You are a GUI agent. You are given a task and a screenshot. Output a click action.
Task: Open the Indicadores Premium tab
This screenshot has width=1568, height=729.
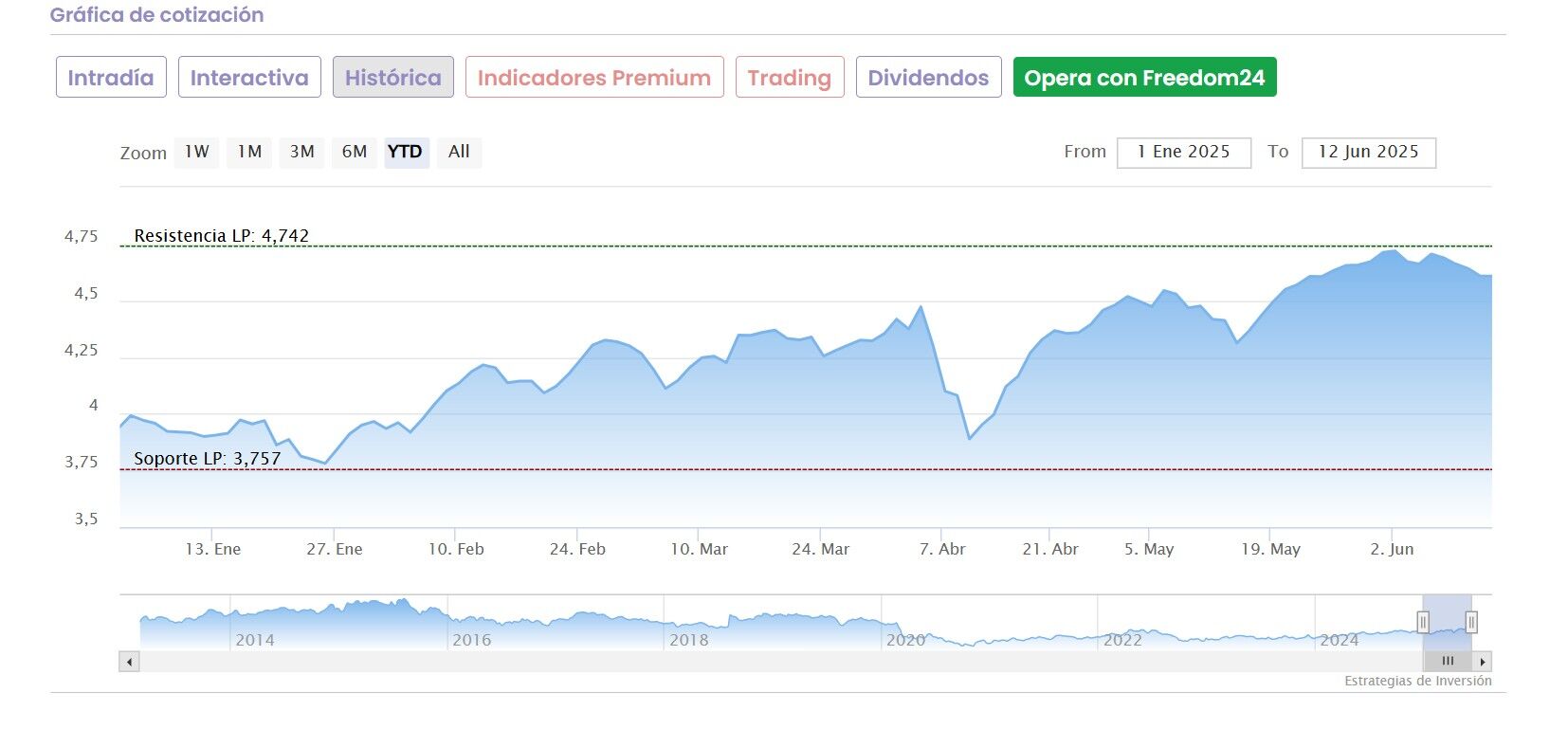coord(594,78)
